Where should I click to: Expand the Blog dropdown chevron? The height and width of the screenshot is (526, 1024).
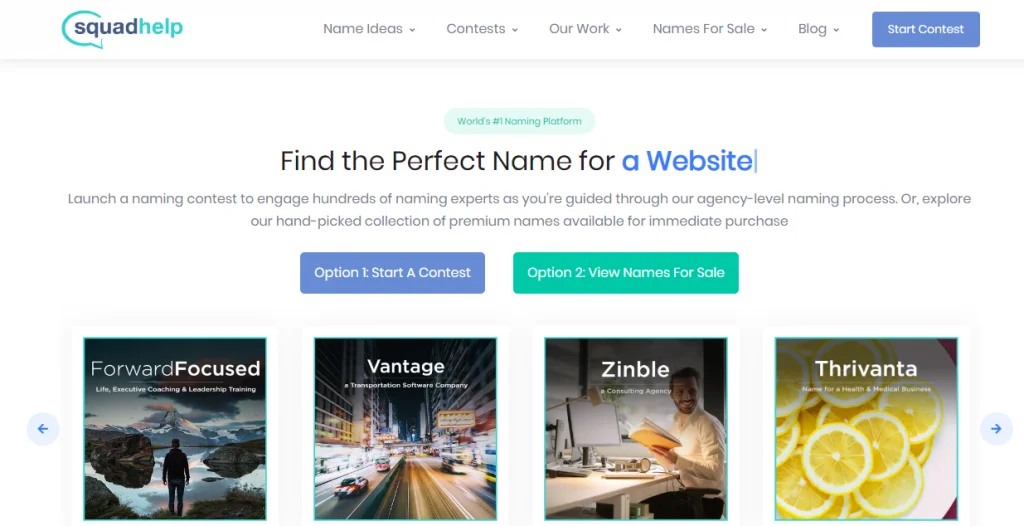pos(836,30)
